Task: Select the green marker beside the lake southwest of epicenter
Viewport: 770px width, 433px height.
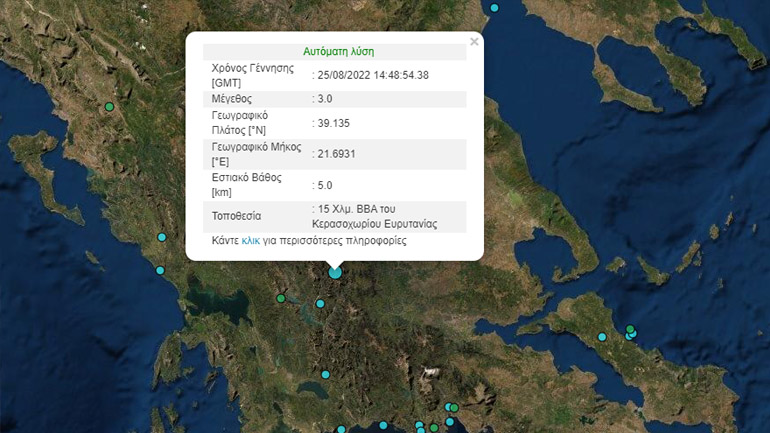Action: tap(281, 298)
